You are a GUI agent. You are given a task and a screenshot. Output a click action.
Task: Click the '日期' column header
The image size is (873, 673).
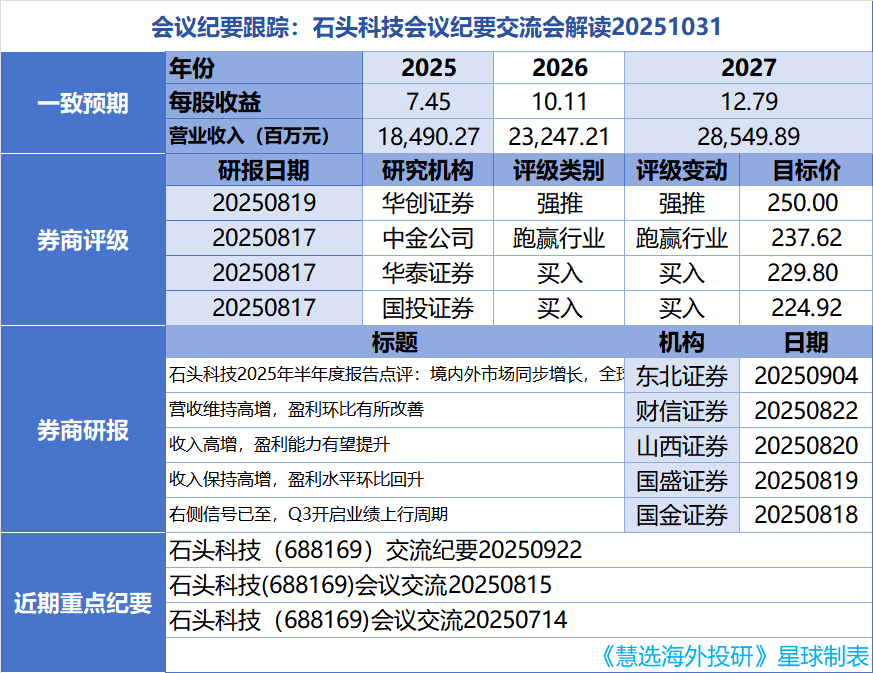[x=806, y=342]
